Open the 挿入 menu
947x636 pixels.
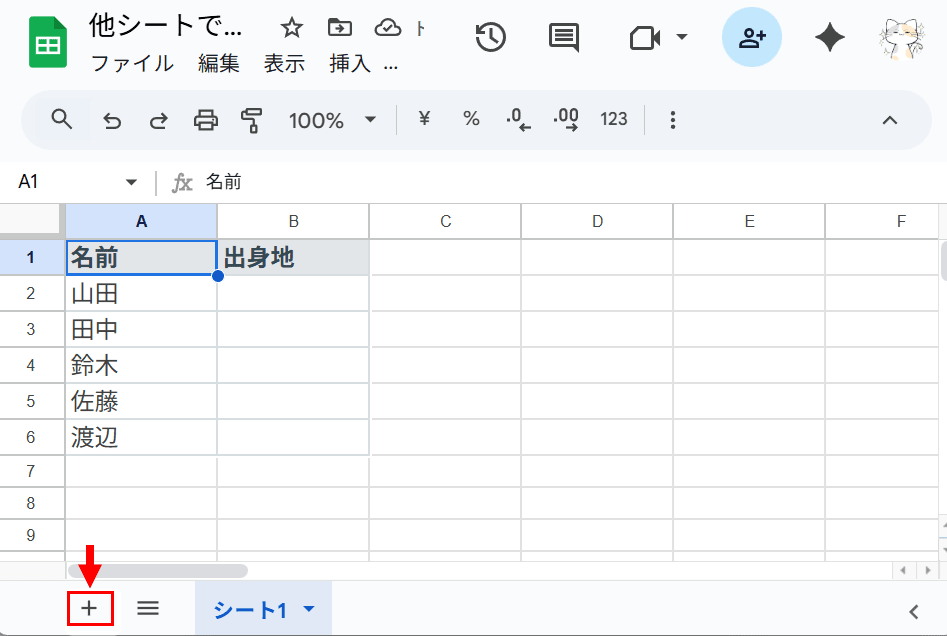[x=350, y=64]
